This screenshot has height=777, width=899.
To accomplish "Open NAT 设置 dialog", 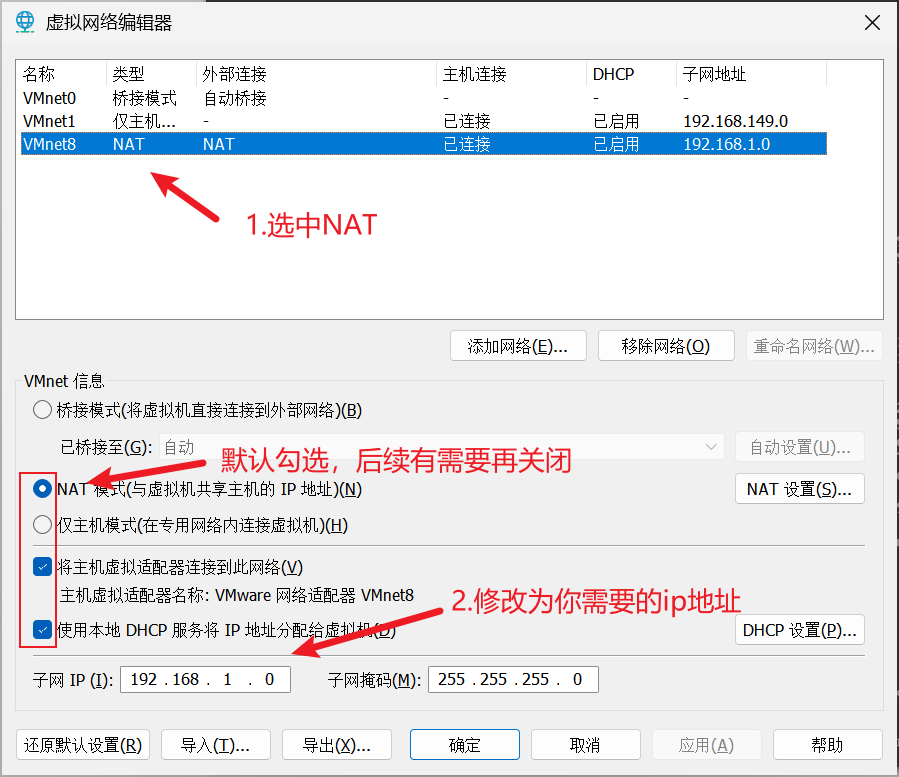I will coord(799,489).
